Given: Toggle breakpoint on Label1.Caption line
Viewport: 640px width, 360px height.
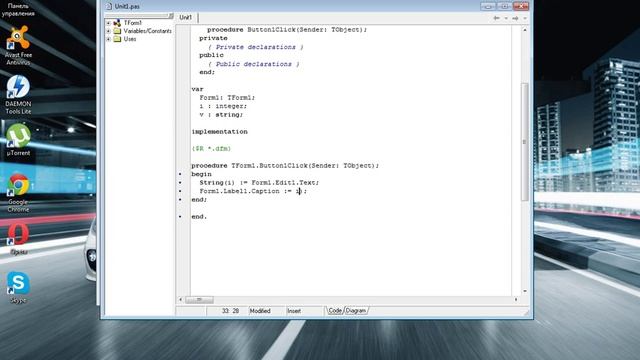Looking at the screenshot, I should click(x=180, y=191).
